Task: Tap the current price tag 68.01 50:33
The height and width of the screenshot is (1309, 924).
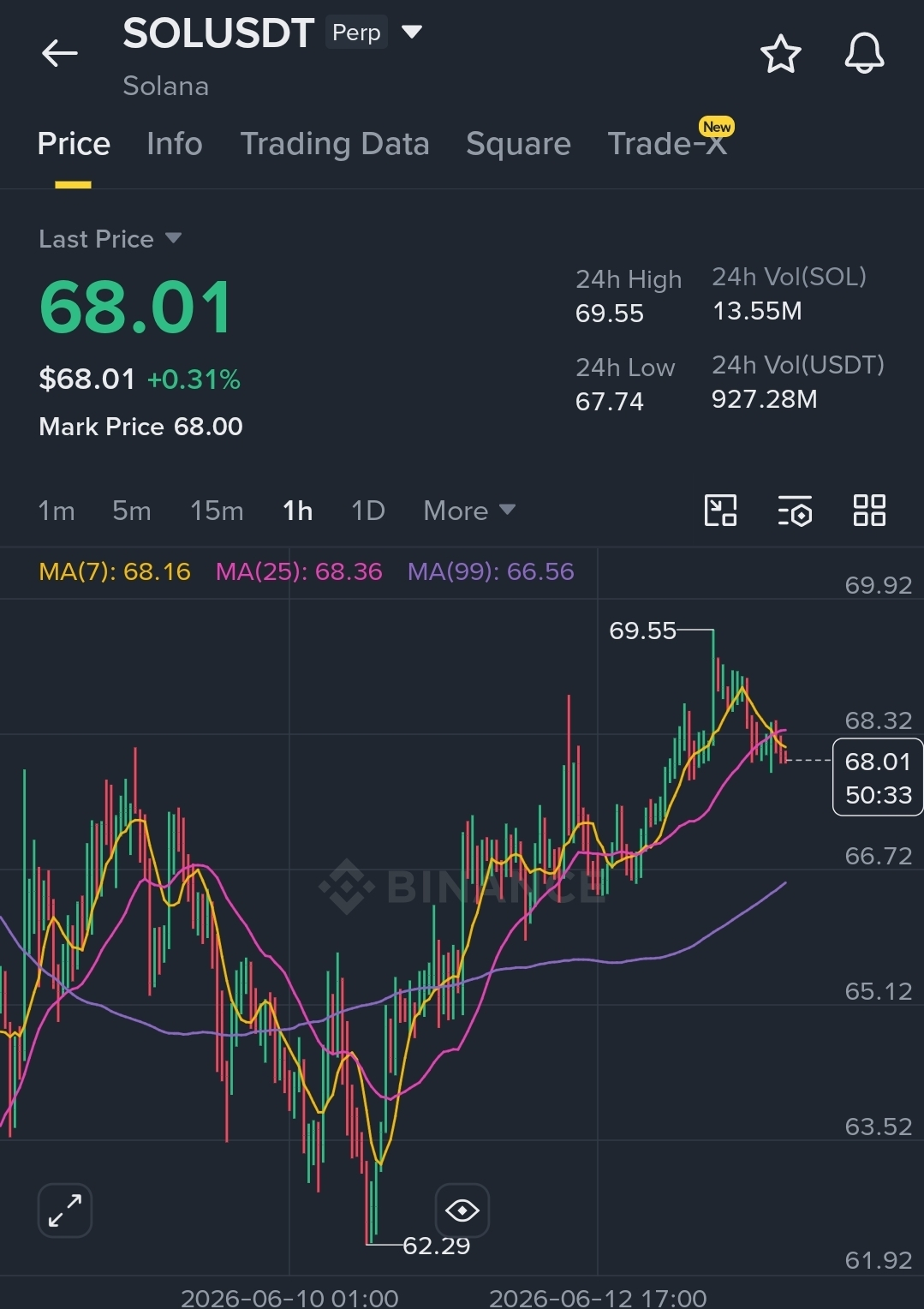Action: point(878,777)
